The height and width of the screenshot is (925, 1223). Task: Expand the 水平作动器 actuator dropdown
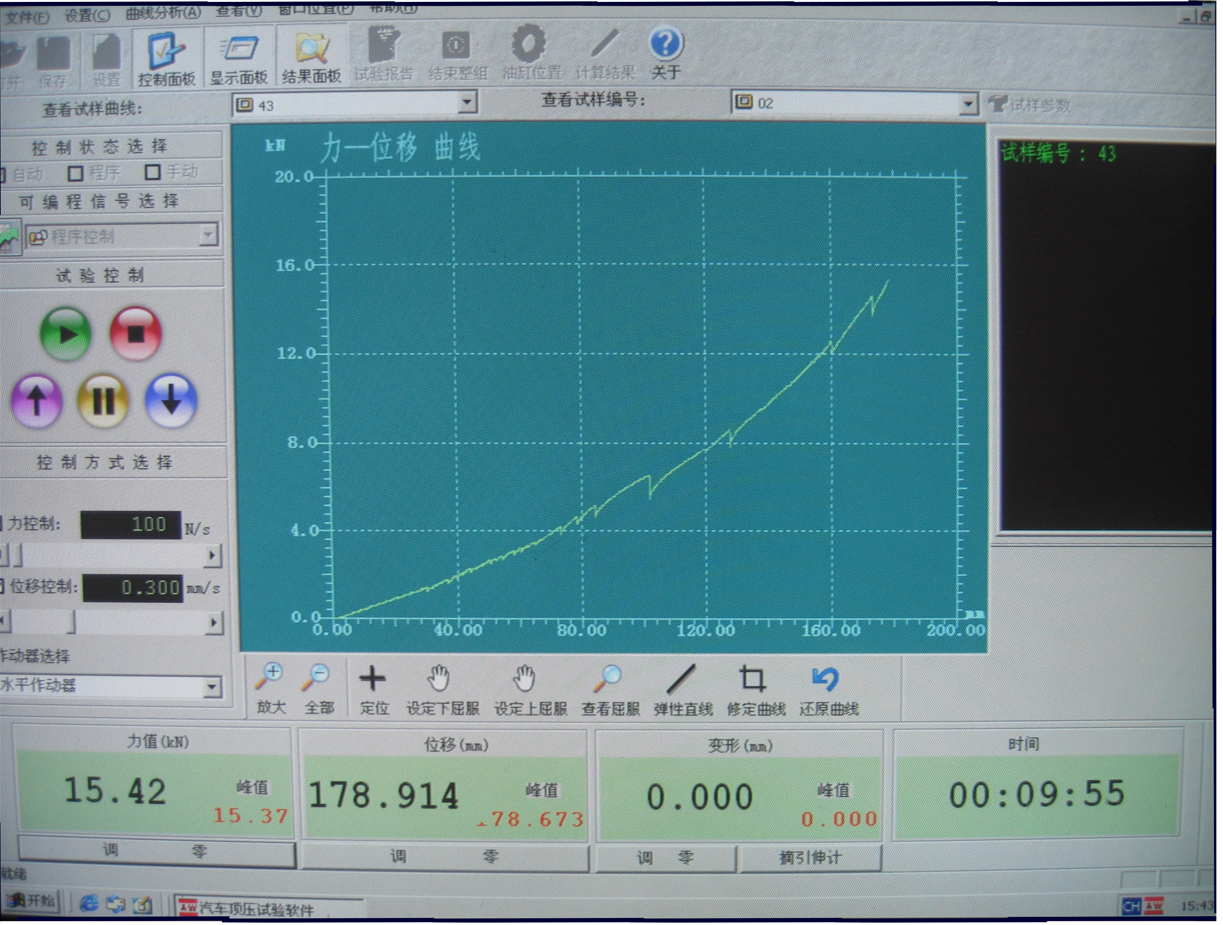tap(211, 687)
